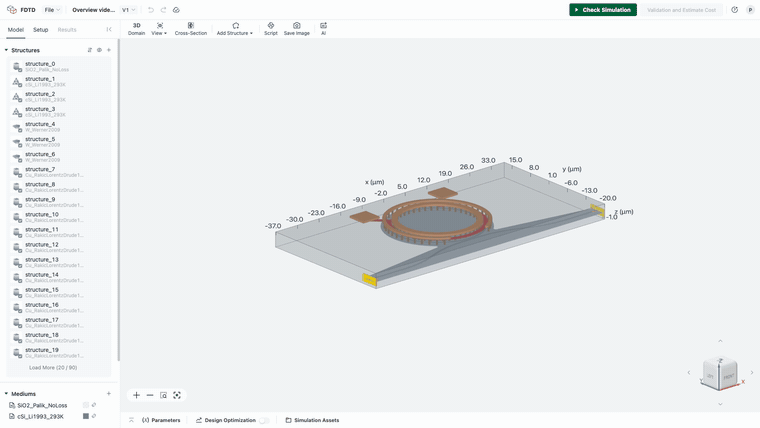This screenshot has height=428, width=760.
Task: Click the polygon icon of structure_2
Action: pyautogui.click(x=17, y=97)
